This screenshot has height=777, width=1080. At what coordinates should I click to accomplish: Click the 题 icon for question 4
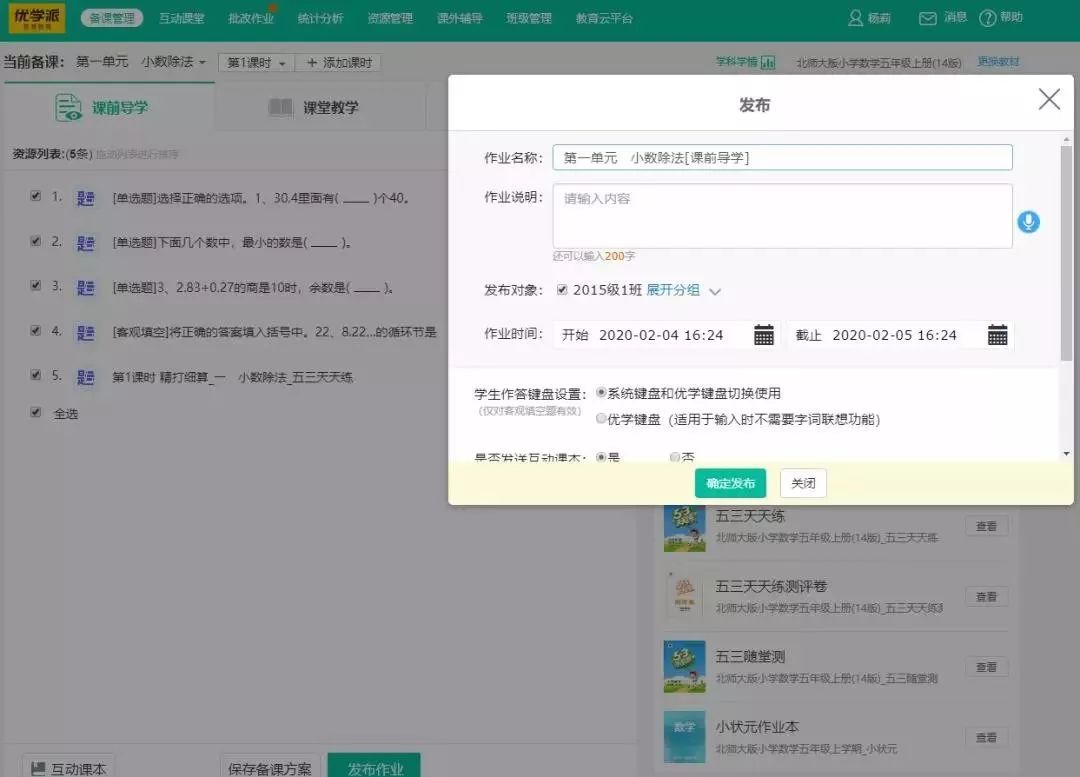pos(85,333)
